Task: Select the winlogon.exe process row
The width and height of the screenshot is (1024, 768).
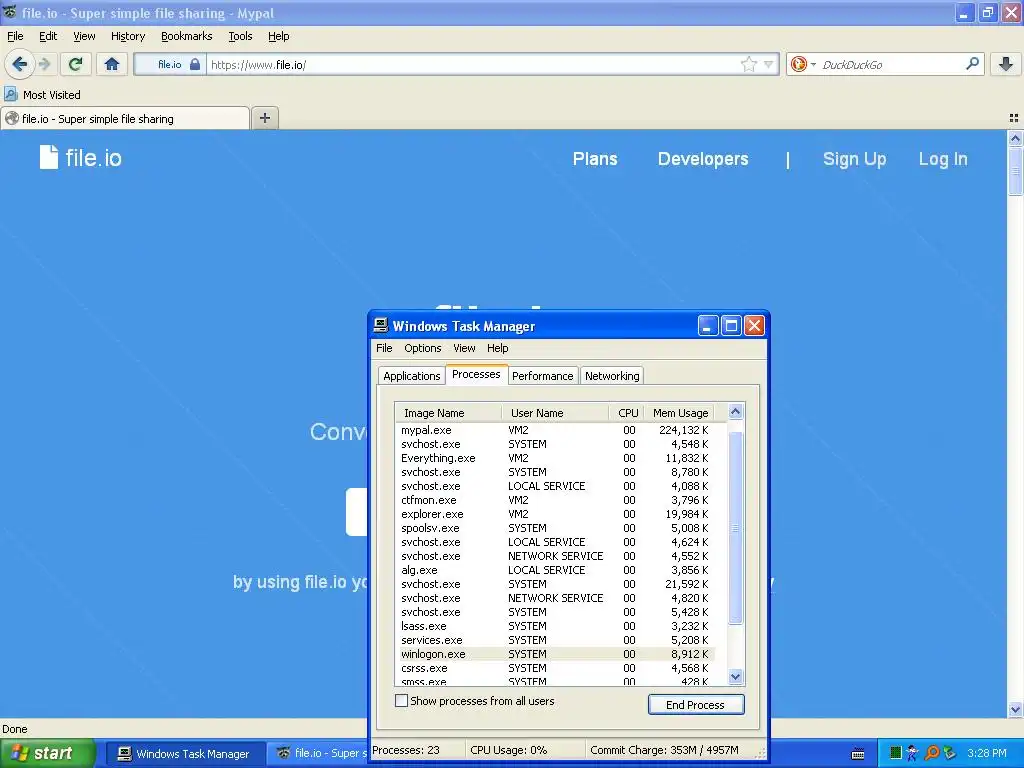Action: [556, 654]
